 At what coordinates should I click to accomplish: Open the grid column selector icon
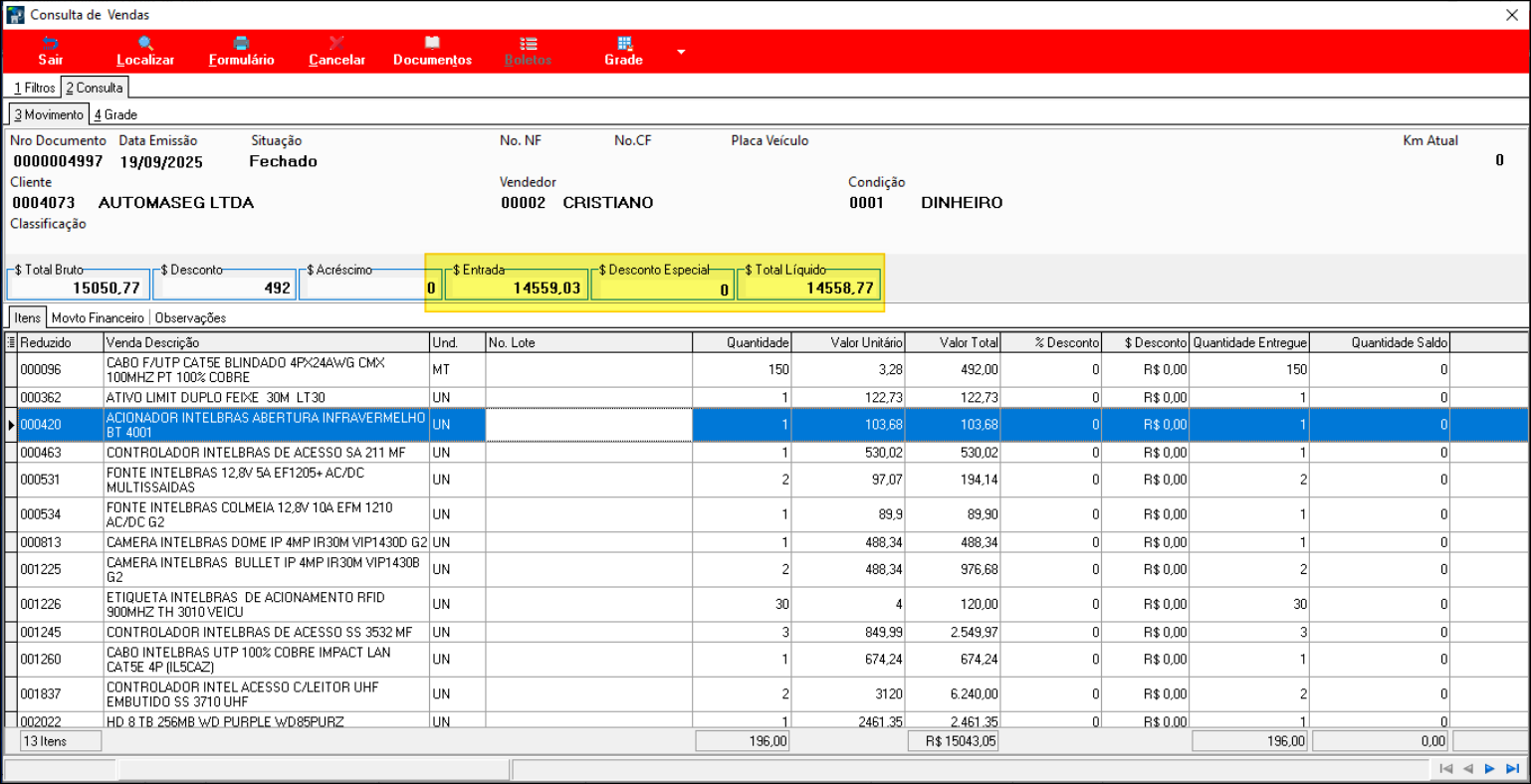click(11, 342)
